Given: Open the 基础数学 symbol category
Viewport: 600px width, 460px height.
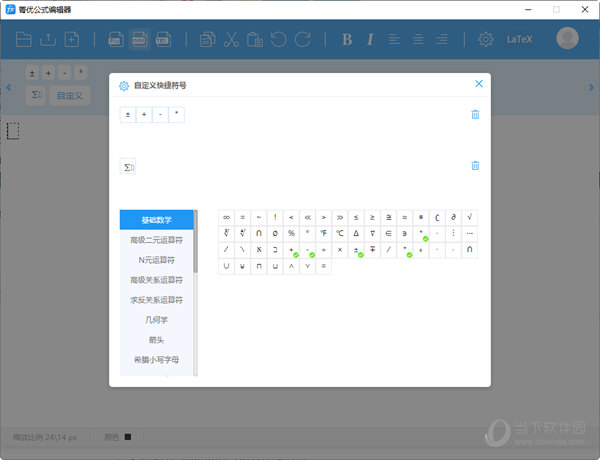Looking at the screenshot, I should pos(157,220).
